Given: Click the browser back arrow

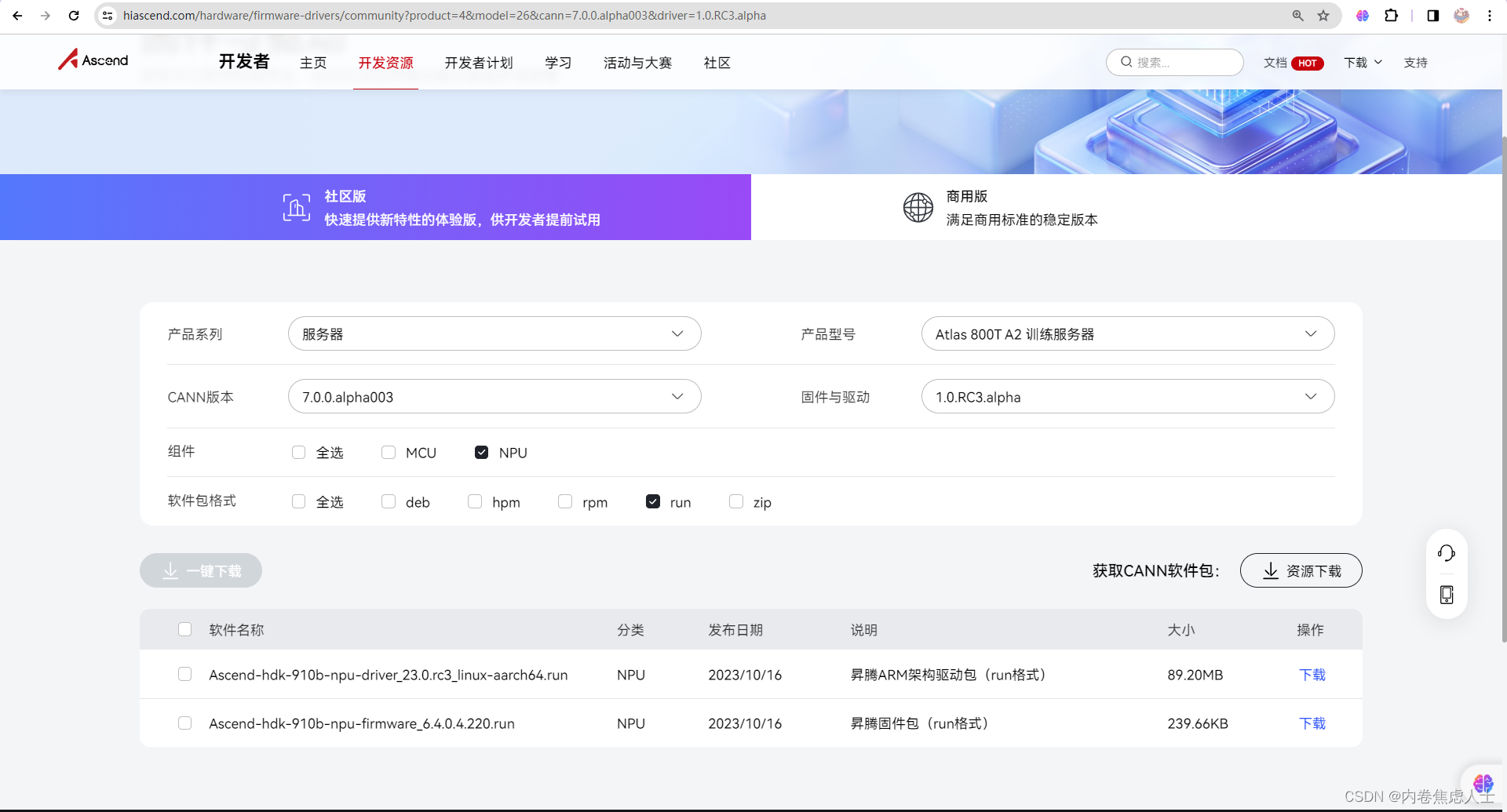Looking at the screenshot, I should [x=17, y=16].
